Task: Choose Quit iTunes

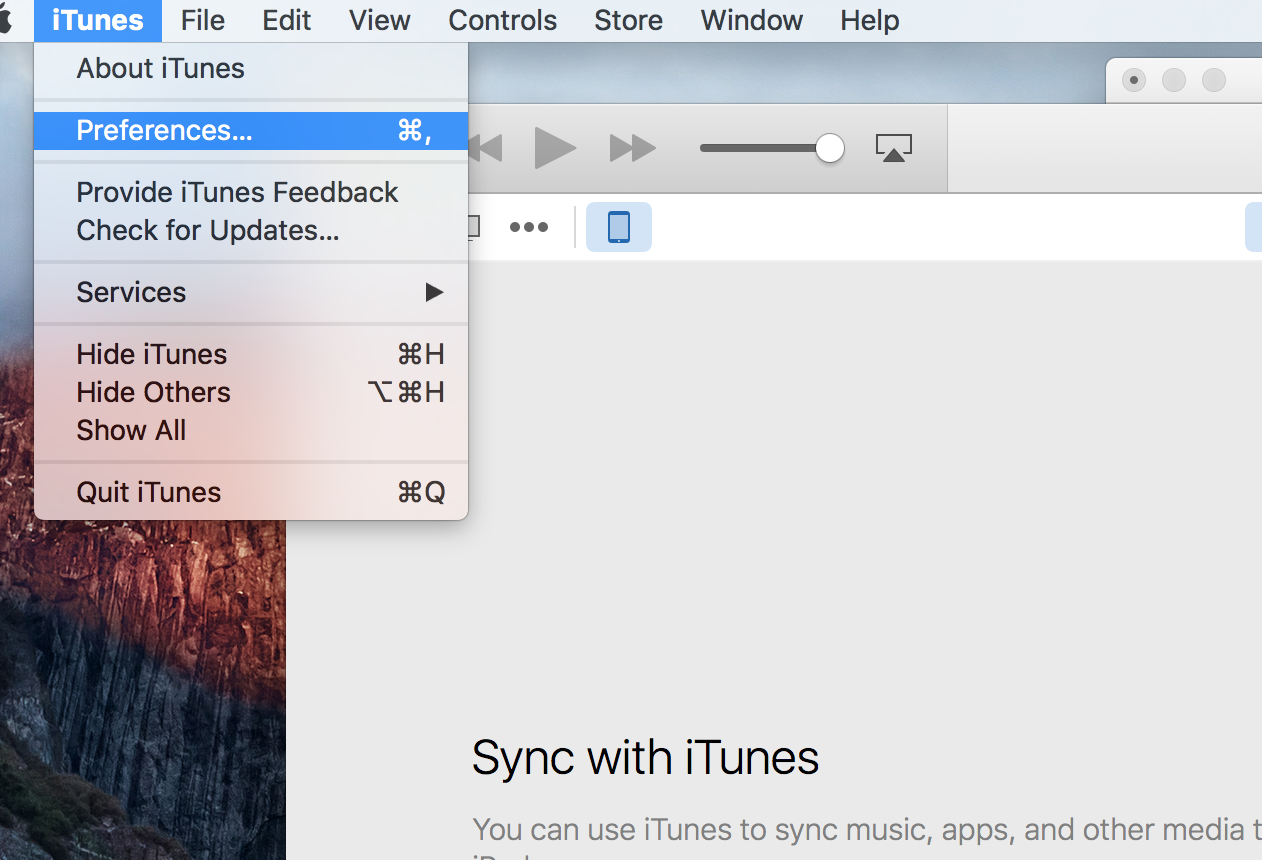Action: [x=251, y=492]
